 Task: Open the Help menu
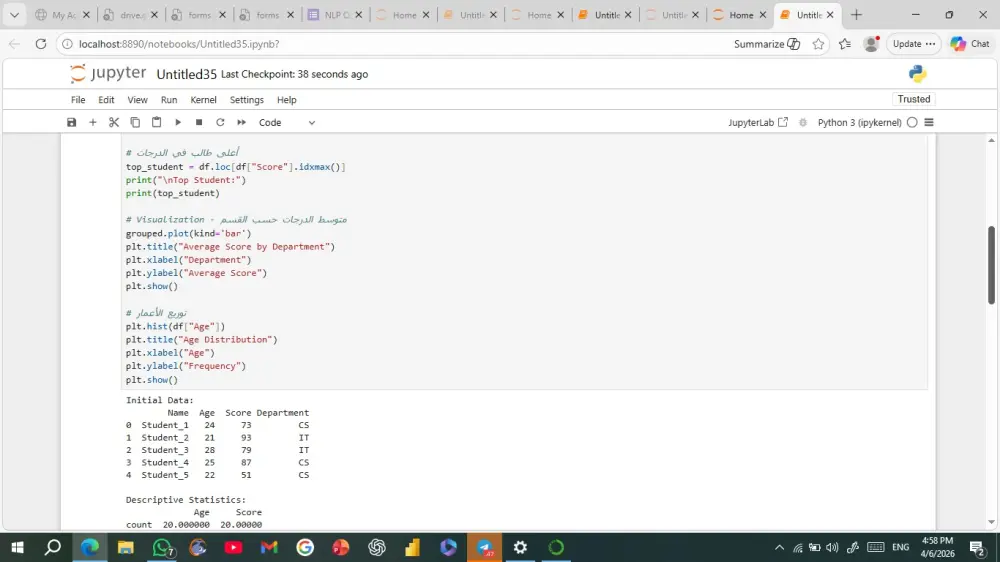(286, 100)
